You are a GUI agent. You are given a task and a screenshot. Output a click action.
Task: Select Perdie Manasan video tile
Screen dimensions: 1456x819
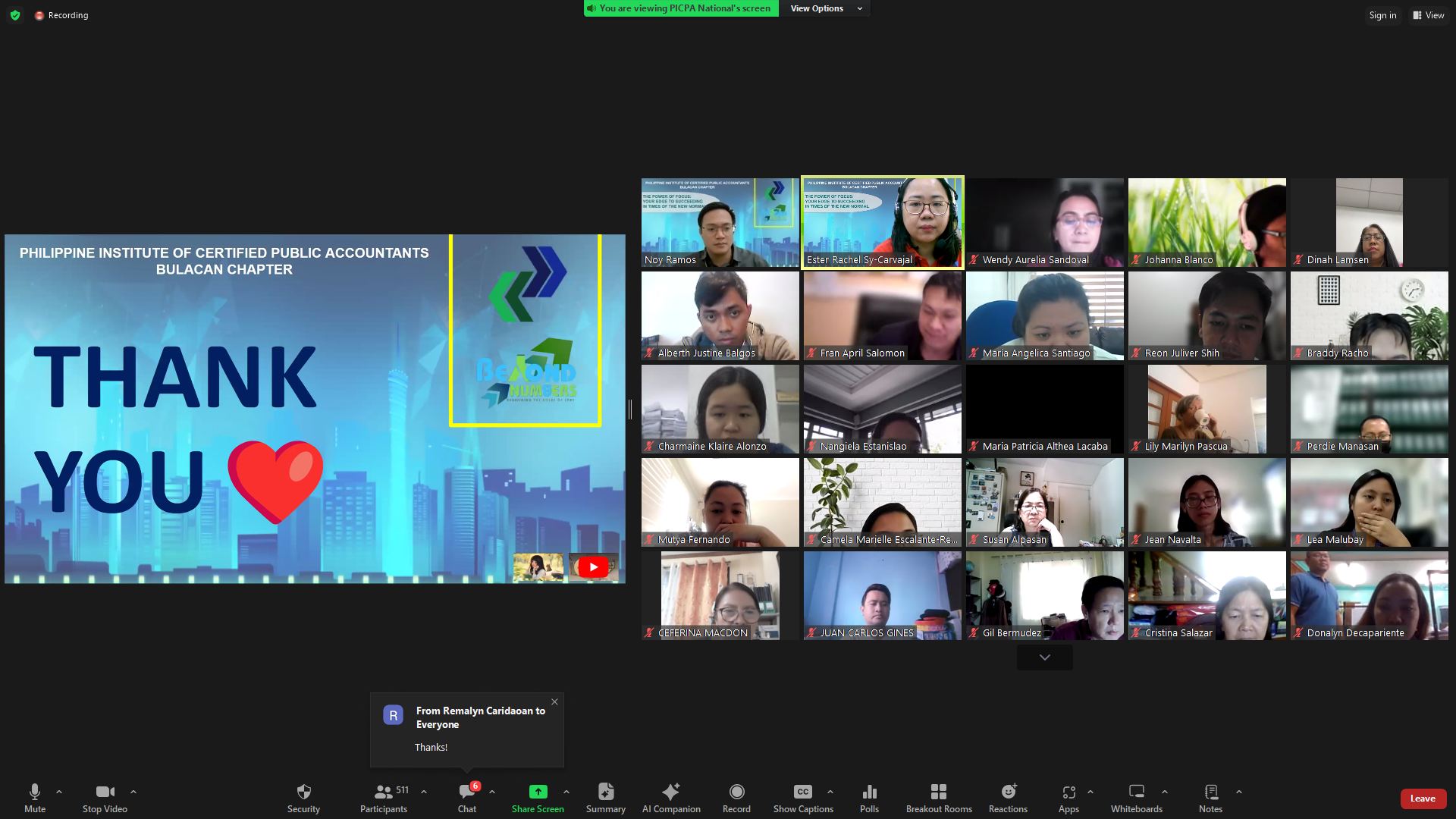click(1370, 409)
